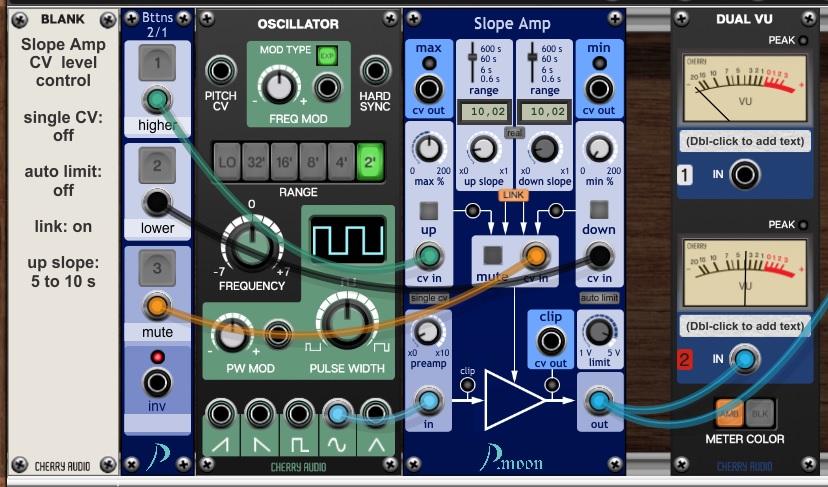Click the max cv out jack
Screen dimensions: 828x487
(429, 87)
